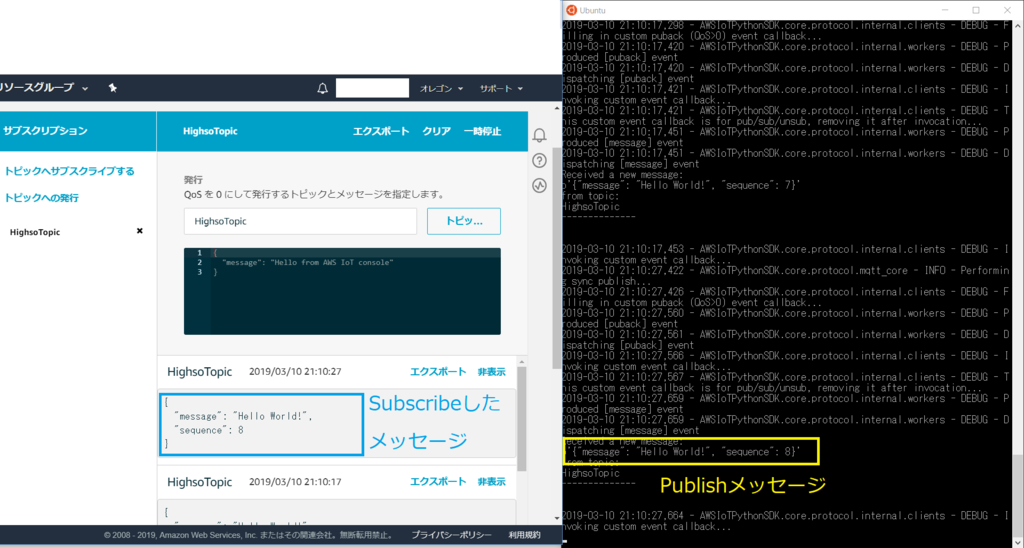Screen dimensions: 1024x548
Task: Click the Ubuntu logo in the terminal title bar
Action: (571, 10)
